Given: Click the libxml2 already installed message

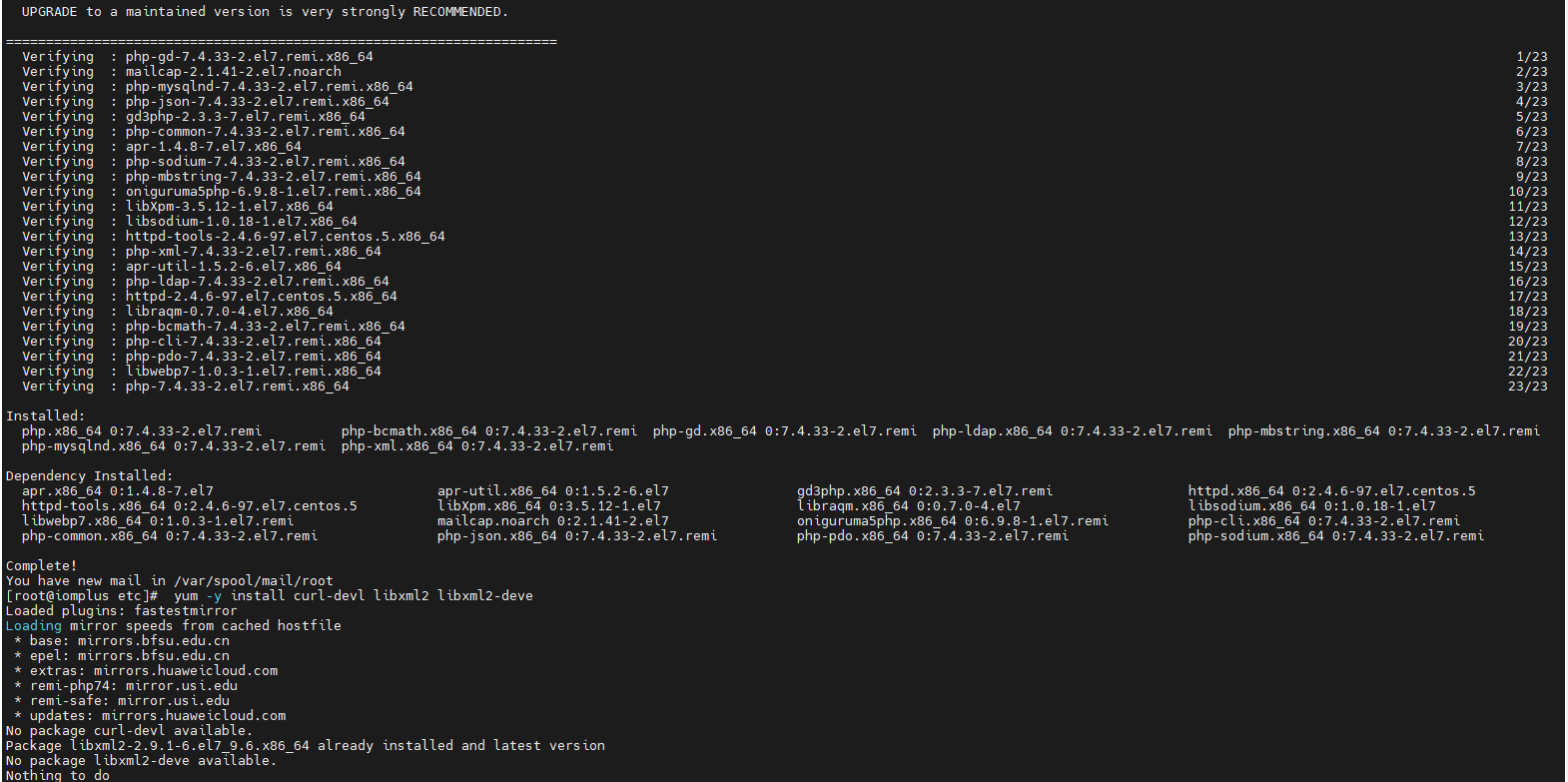Looking at the screenshot, I should [305, 745].
